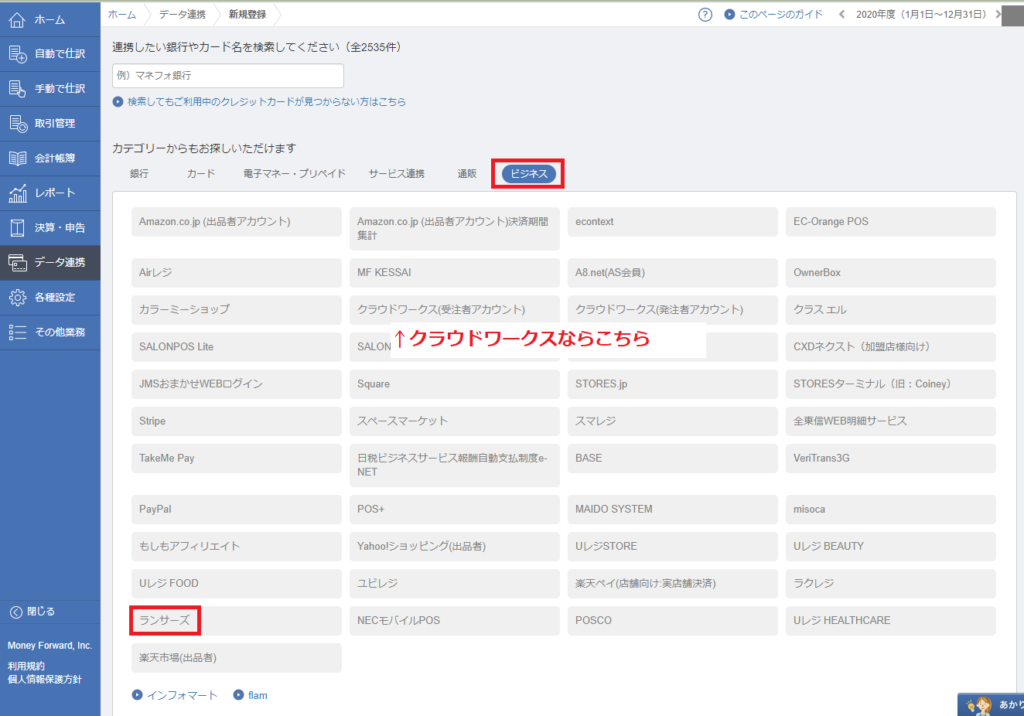The image size is (1024, 716).
Task: Choose the 全東信WEB明細サービス service
Action: [x=891, y=421]
